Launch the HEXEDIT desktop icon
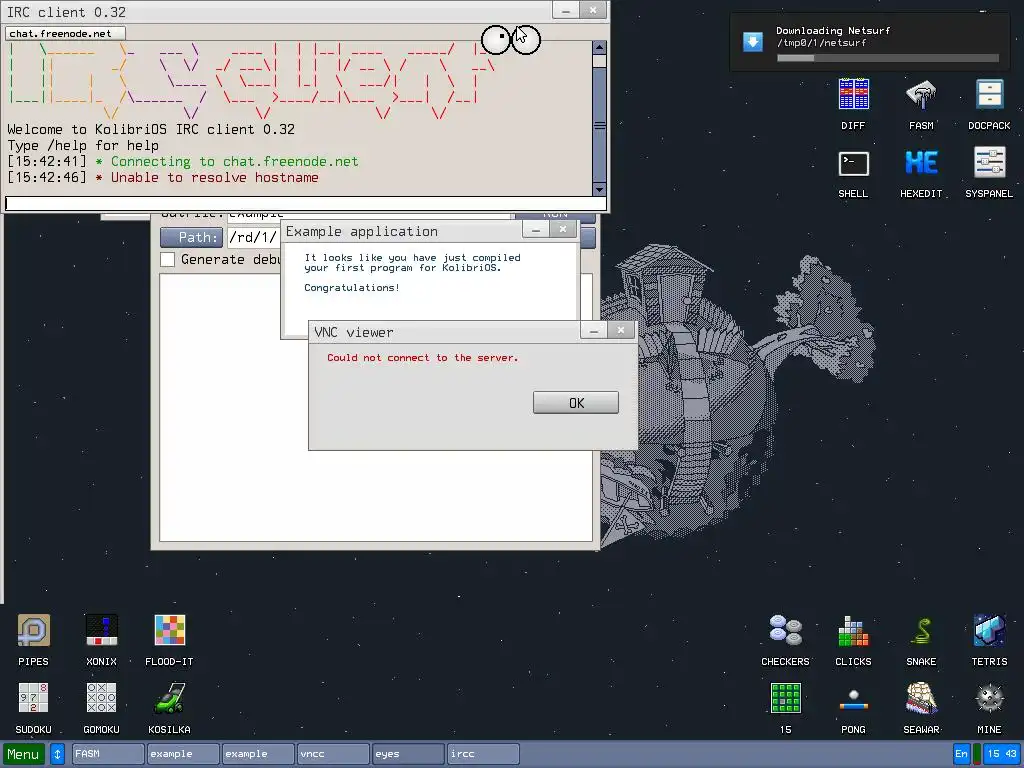 (x=921, y=163)
